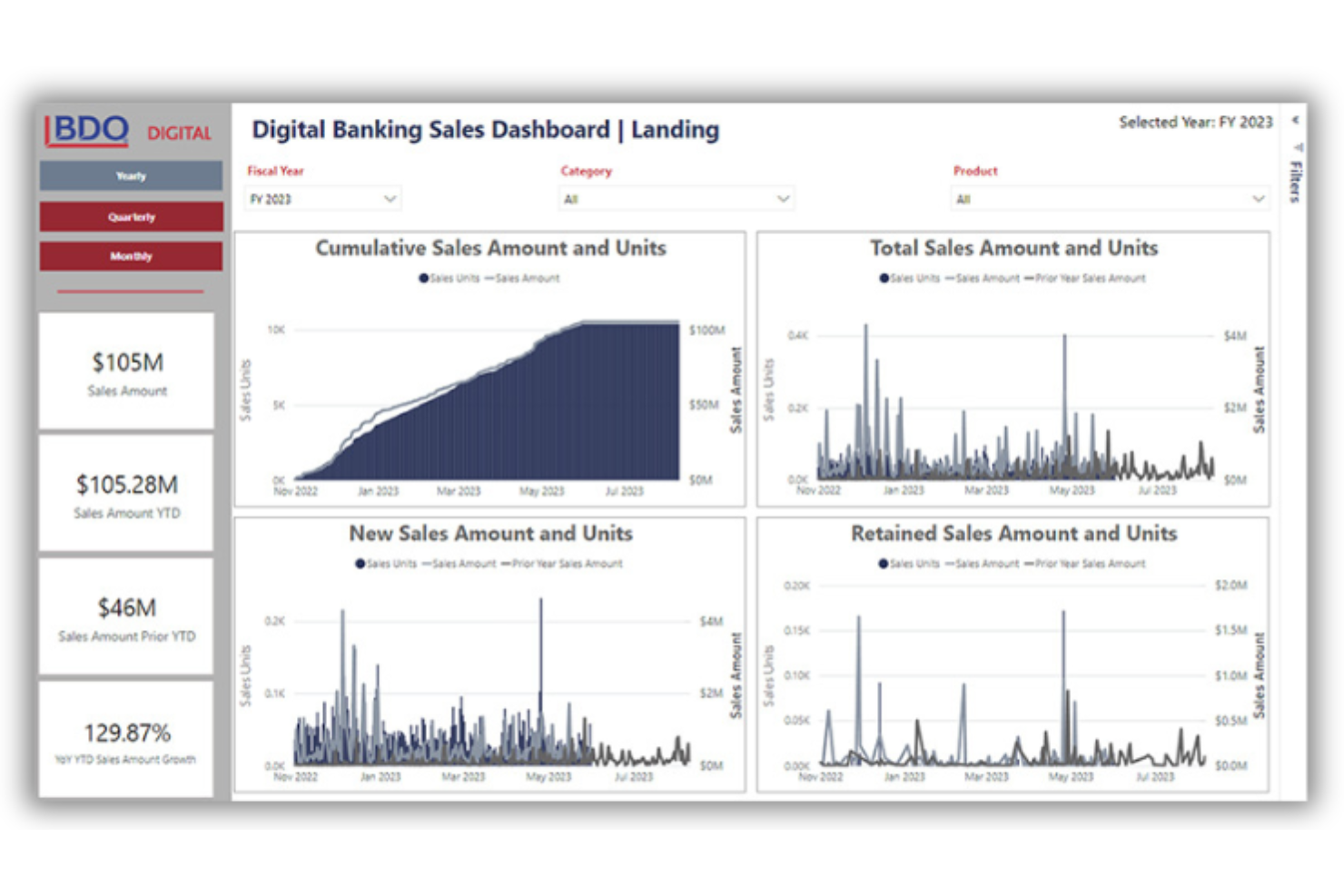Select the $46M Sales Amount Prior YTD card
1344x896 pixels.
(126, 616)
